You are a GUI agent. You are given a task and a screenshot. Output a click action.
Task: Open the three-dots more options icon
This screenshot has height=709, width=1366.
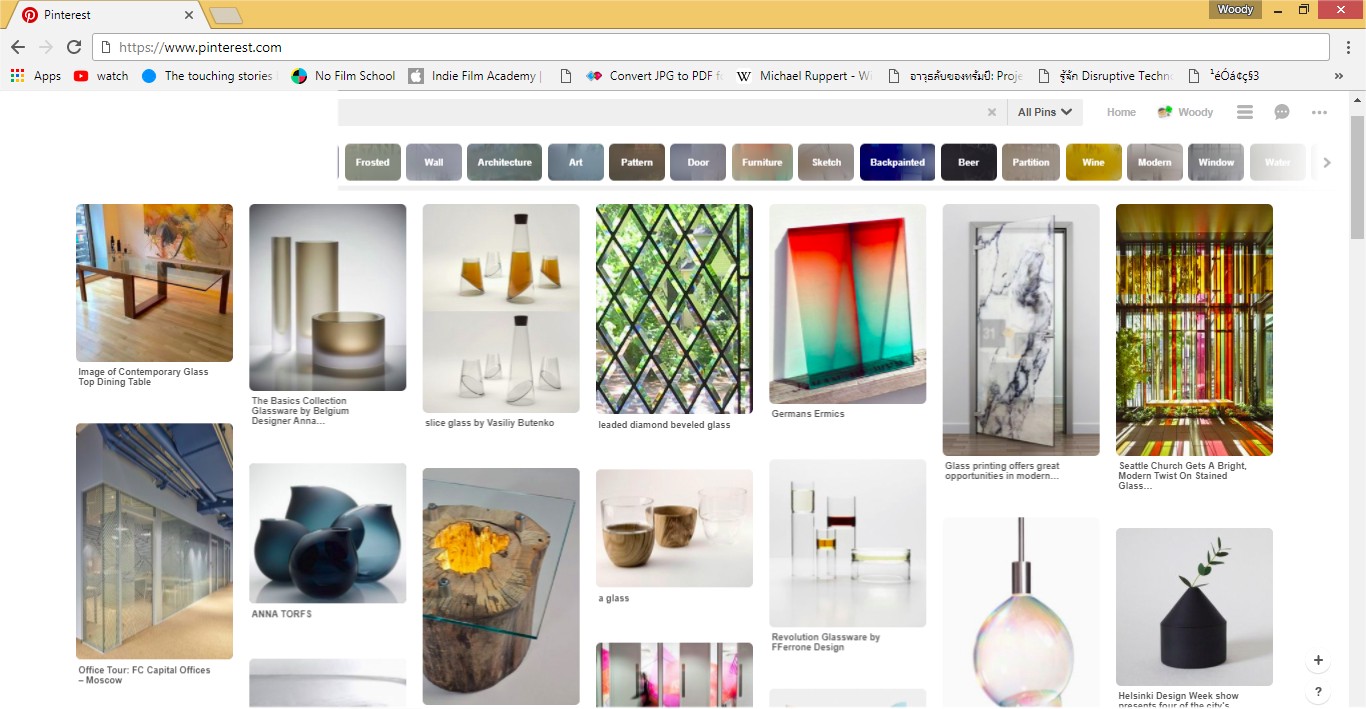pyautogui.click(x=1319, y=112)
